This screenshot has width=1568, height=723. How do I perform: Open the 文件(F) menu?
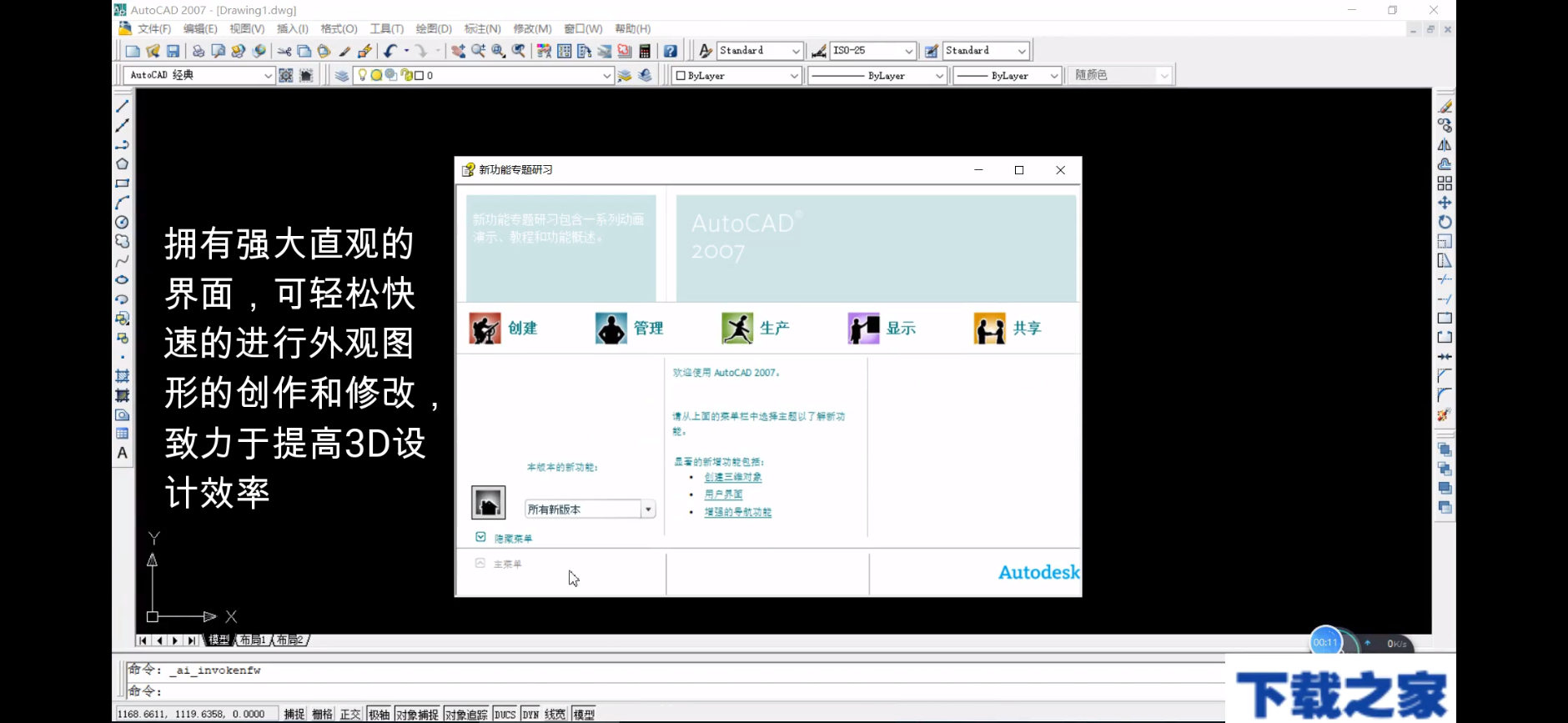[x=154, y=28]
